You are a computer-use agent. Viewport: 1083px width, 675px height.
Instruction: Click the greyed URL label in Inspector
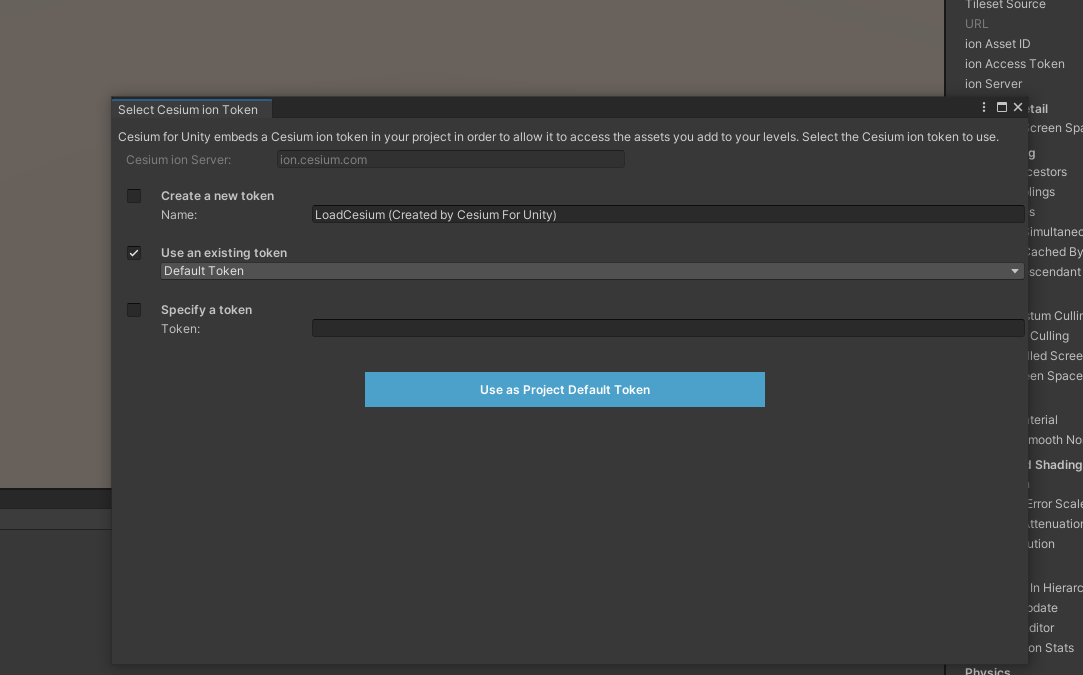click(977, 23)
